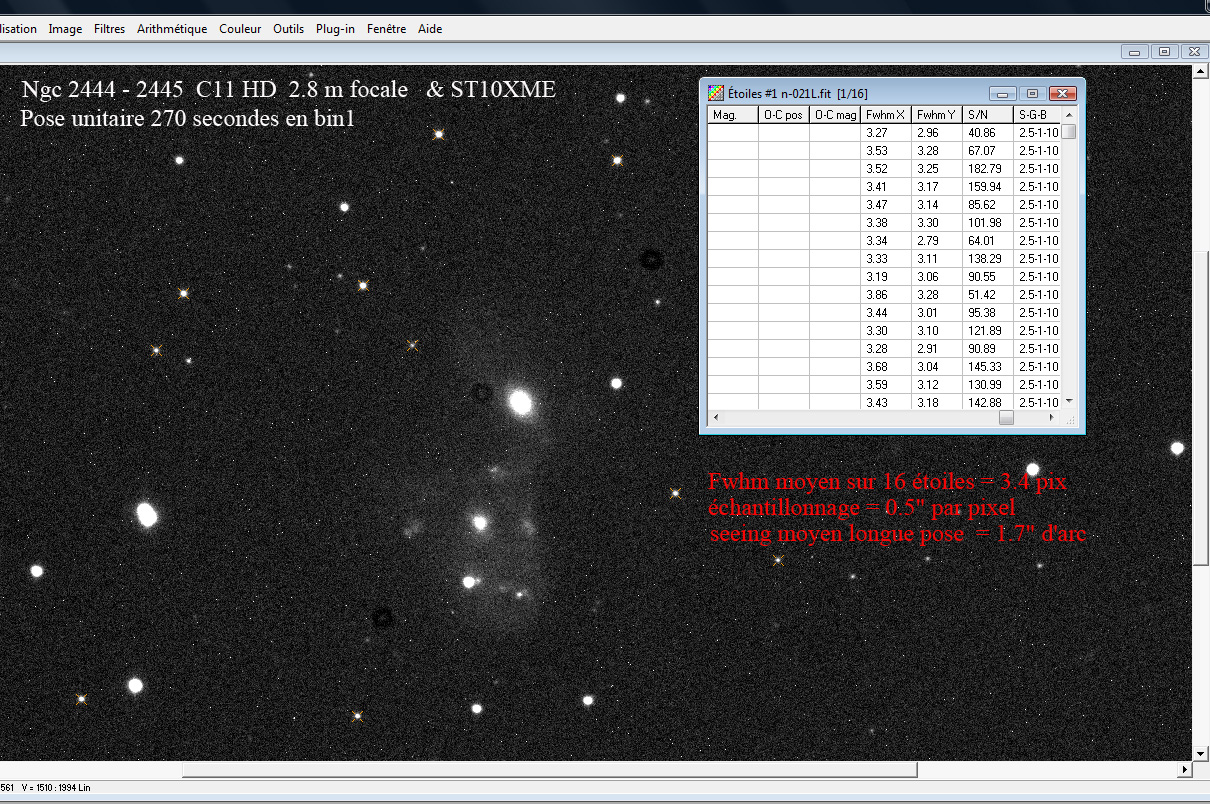Minimize the Étoiles #1 window

click(x=1002, y=93)
